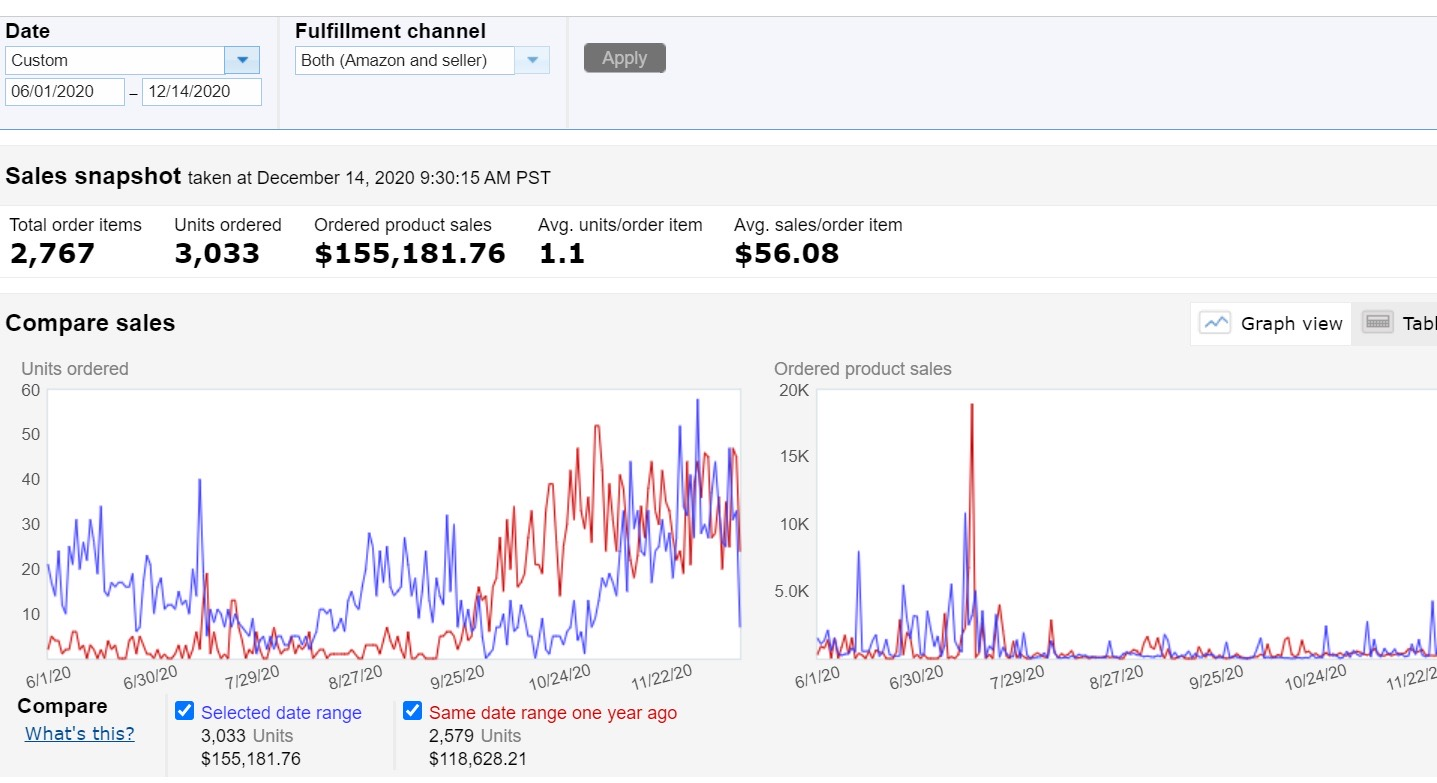Click the Graph view line-chart icon
Image resolution: width=1437 pixels, height=783 pixels.
(1215, 323)
